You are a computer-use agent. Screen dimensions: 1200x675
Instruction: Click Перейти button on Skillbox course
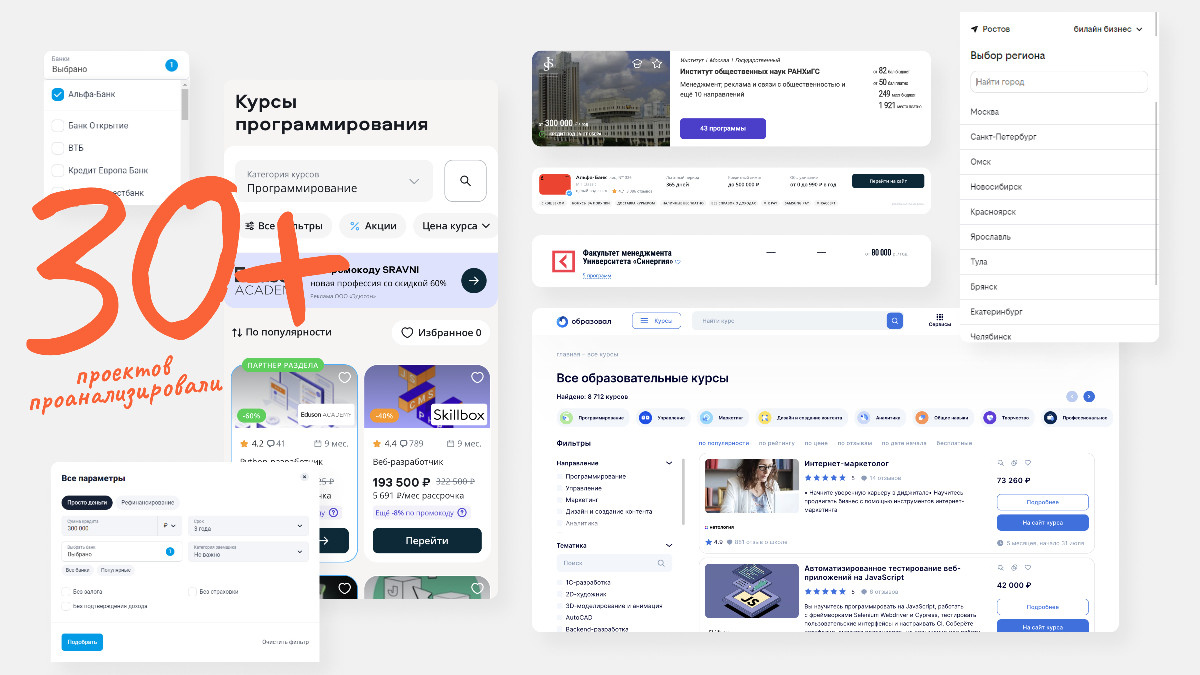tap(427, 541)
